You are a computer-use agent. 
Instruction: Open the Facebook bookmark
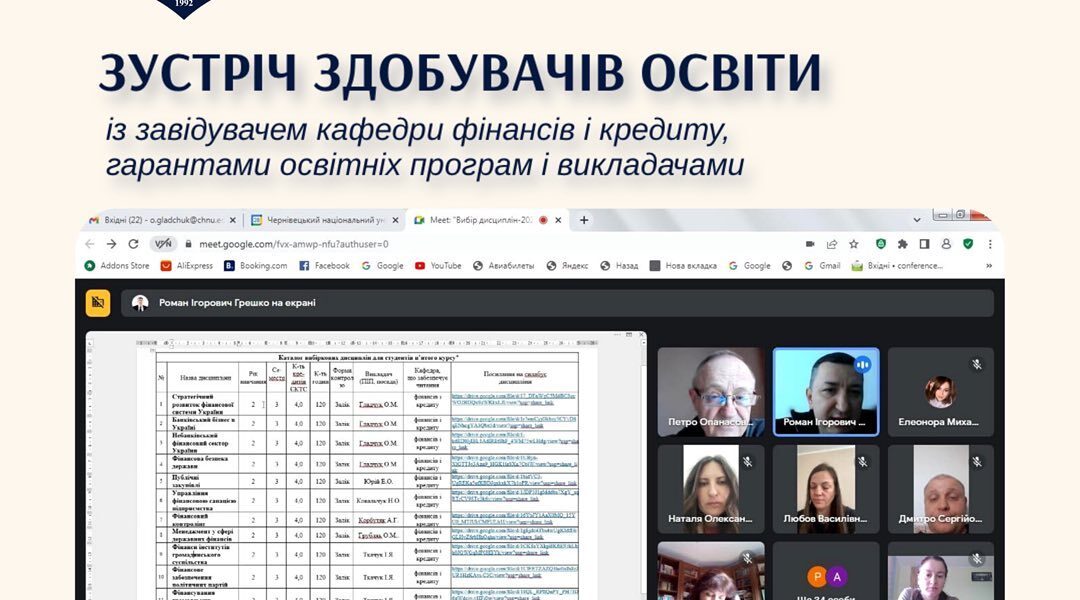324,265
